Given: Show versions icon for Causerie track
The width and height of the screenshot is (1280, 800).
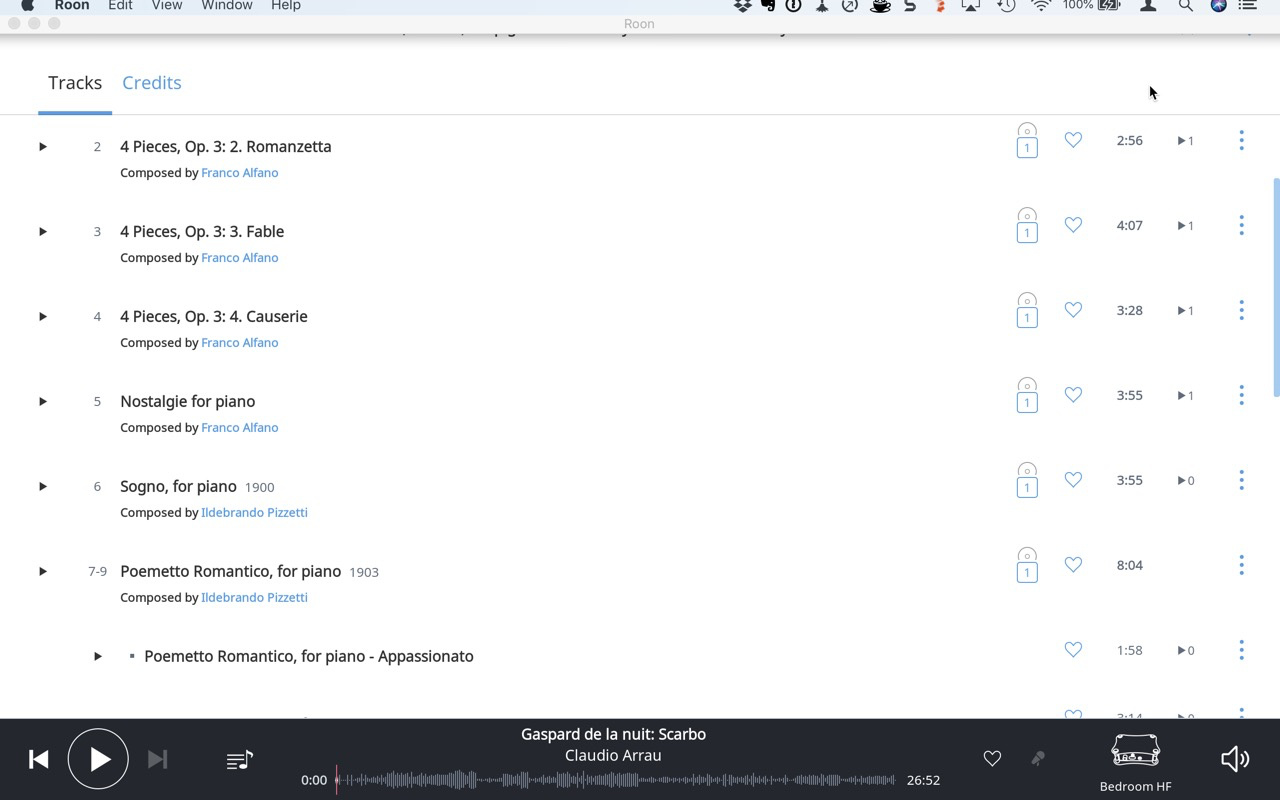Looking at the screenshot, I should click(x=1027, y=310).
